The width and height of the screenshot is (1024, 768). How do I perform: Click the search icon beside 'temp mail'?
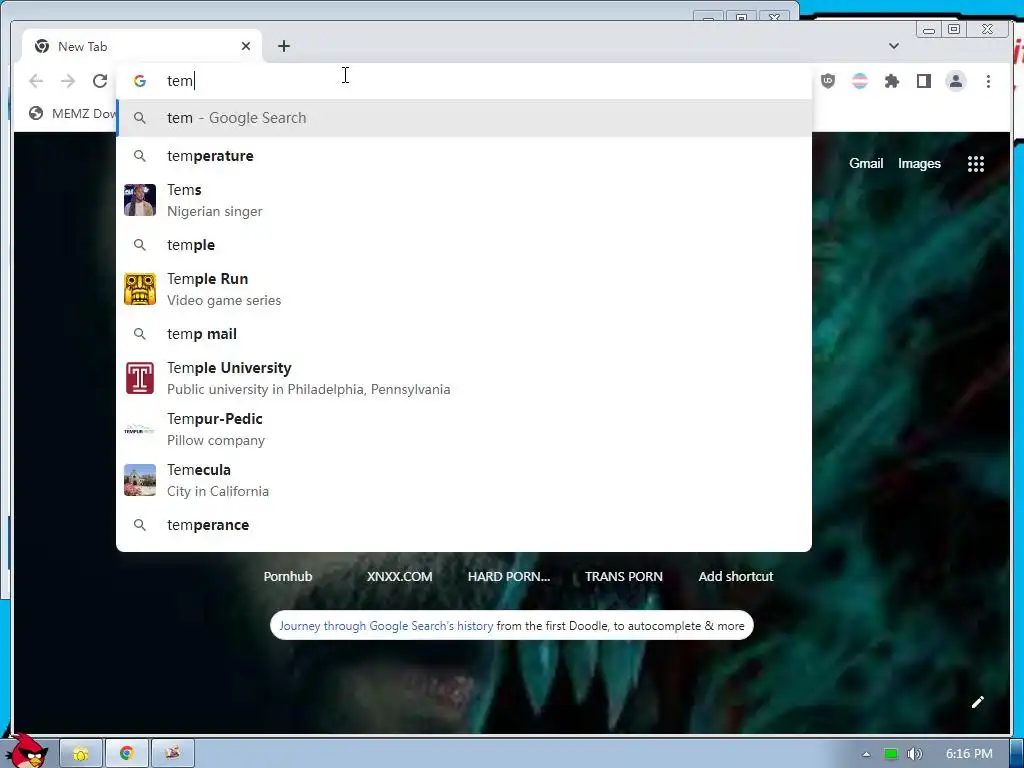139,334
